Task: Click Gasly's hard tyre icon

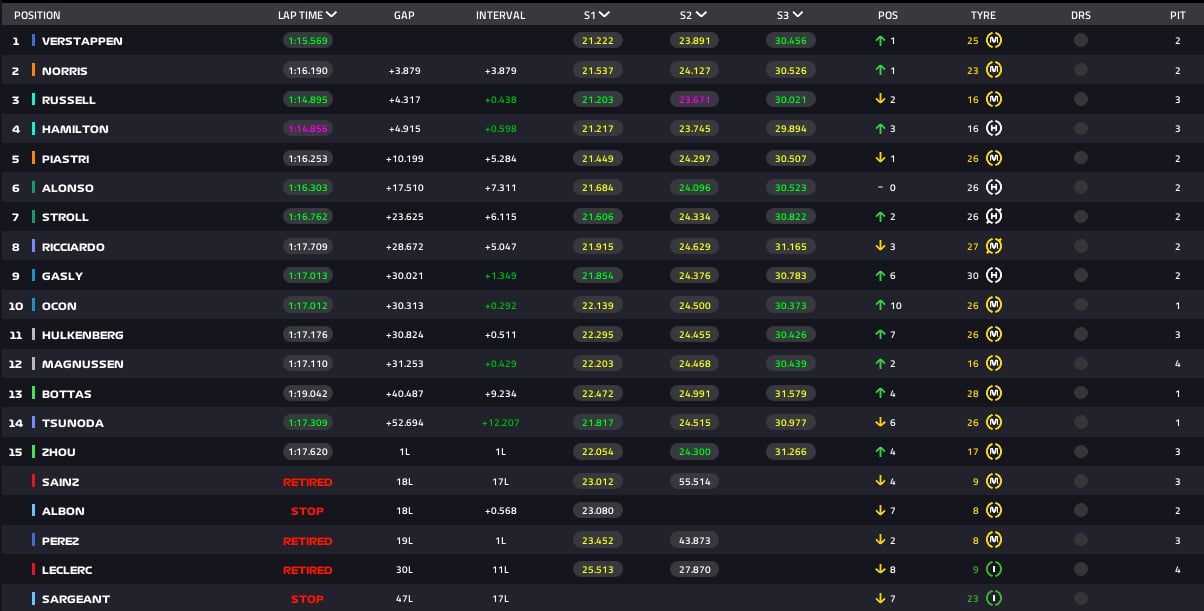Action: pyautogui.click(x=994, y=276)
